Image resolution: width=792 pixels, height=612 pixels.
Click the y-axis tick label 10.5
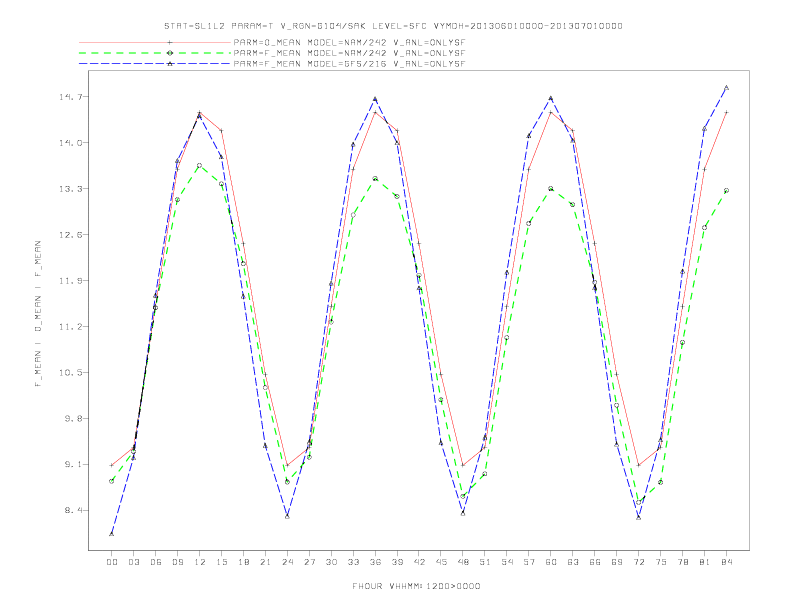69,373
